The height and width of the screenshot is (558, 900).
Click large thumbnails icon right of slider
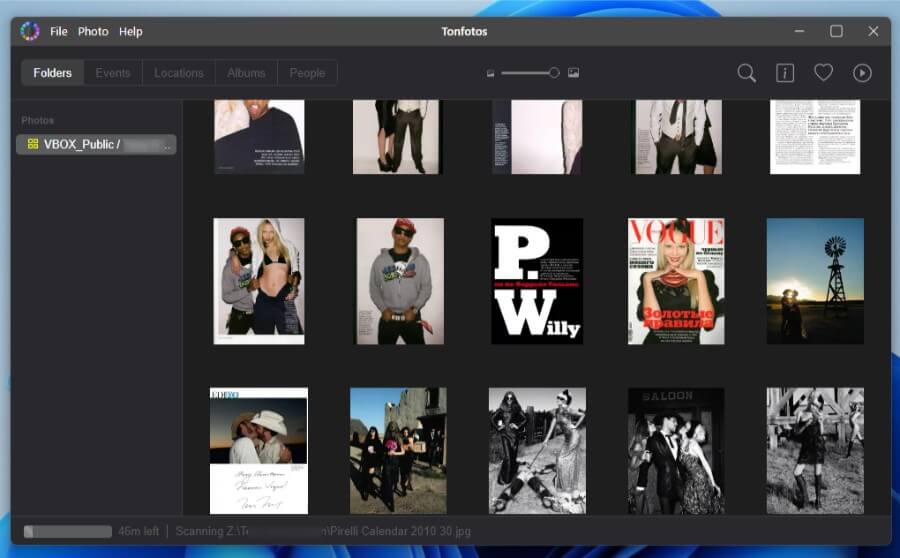click(x=573, y=73)
